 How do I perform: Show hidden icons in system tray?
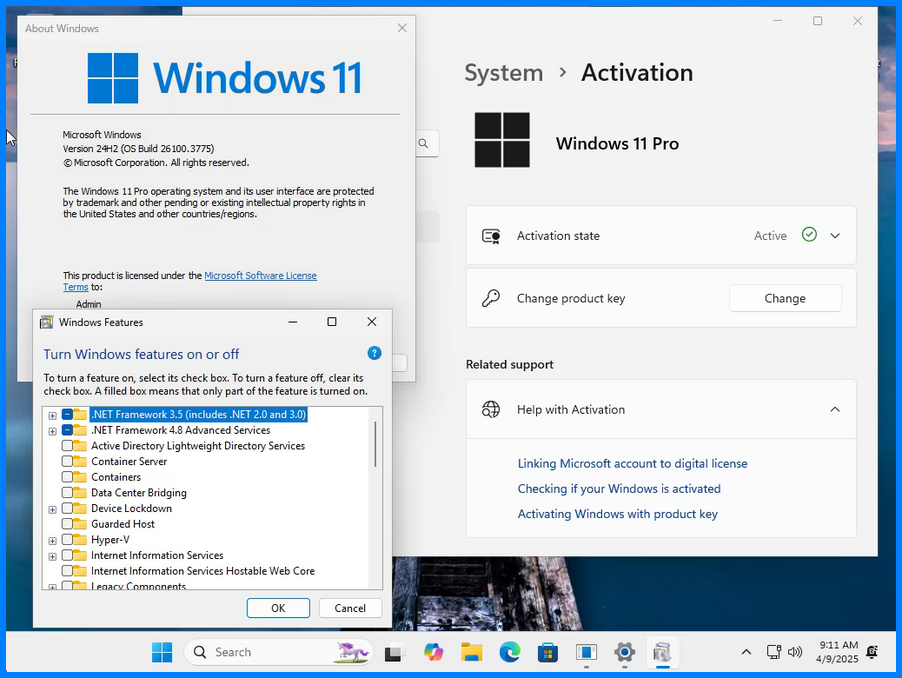pos(746,652)
